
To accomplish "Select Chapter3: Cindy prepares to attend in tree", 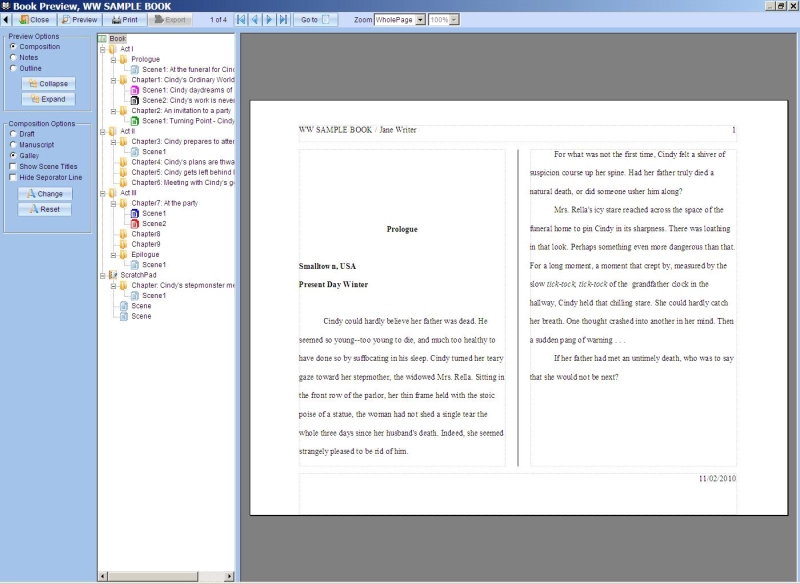I will [x=183, y=141].
